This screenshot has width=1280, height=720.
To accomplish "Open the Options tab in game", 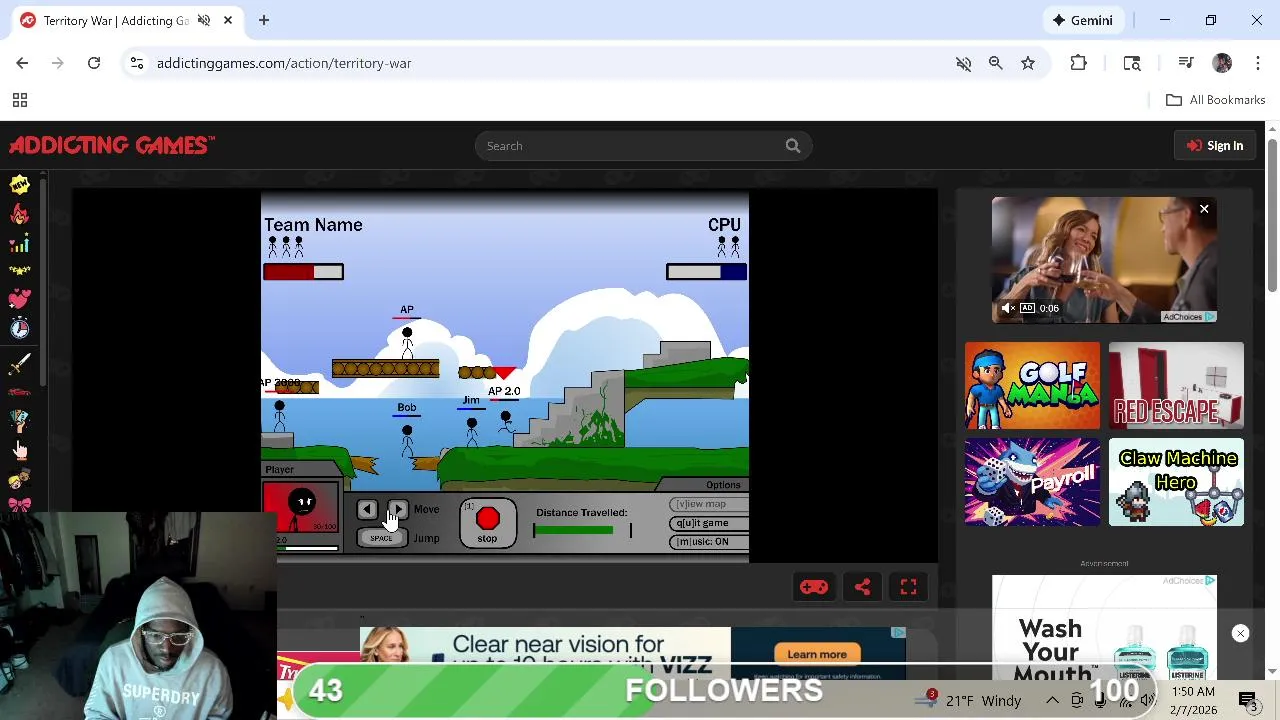I will 723,485.
